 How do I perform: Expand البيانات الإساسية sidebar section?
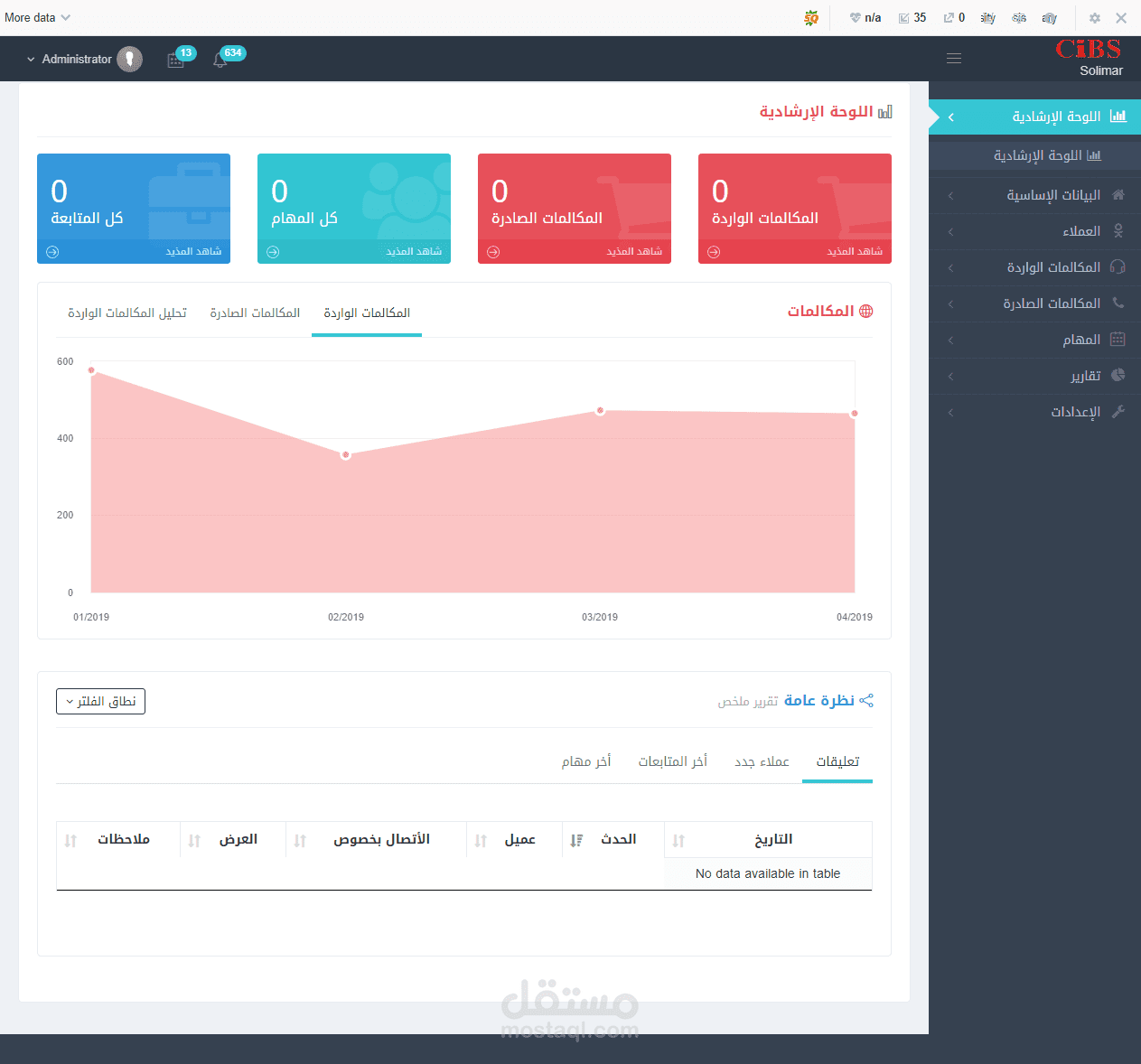point(950,195)
